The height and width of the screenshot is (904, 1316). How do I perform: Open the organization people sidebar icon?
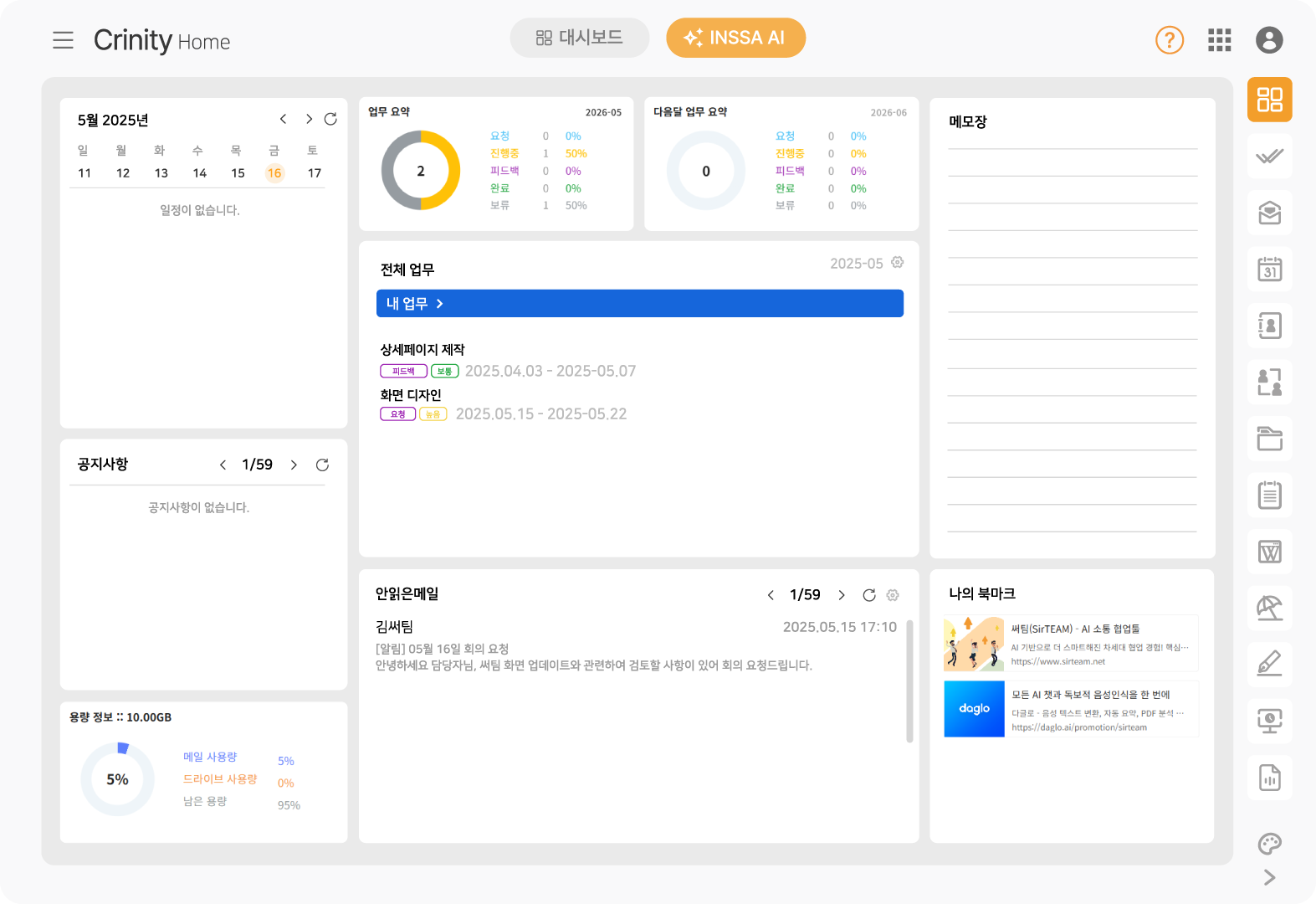(1269, 382)
